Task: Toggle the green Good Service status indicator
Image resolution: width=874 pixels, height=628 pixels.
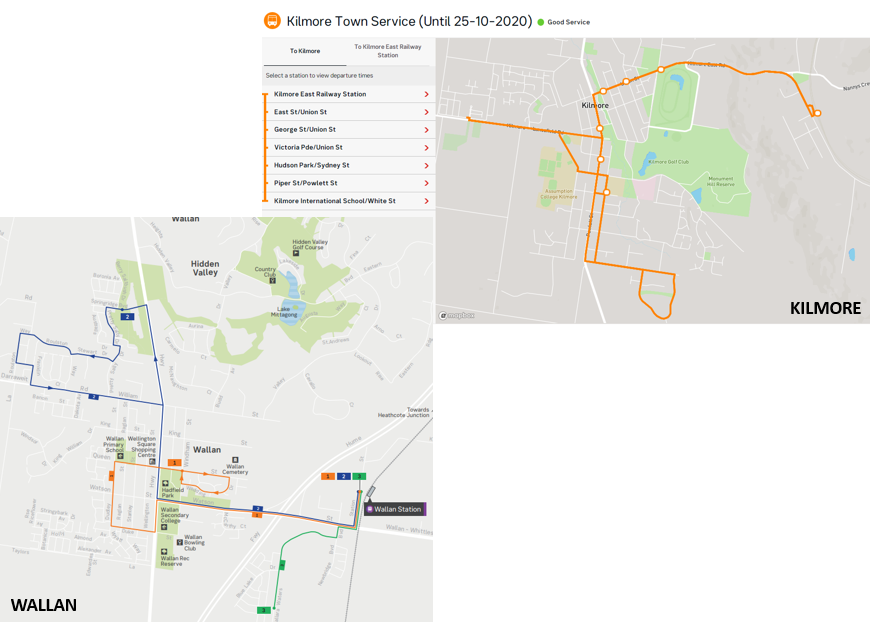Action: tap(540, 21)
